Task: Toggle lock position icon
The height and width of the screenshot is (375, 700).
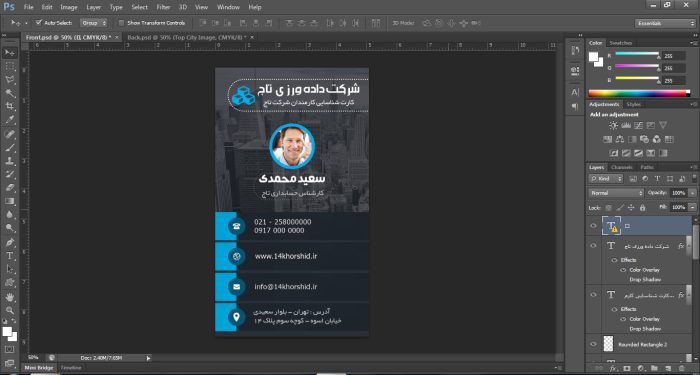Action: pyautogui.click(x=631, y=208)
